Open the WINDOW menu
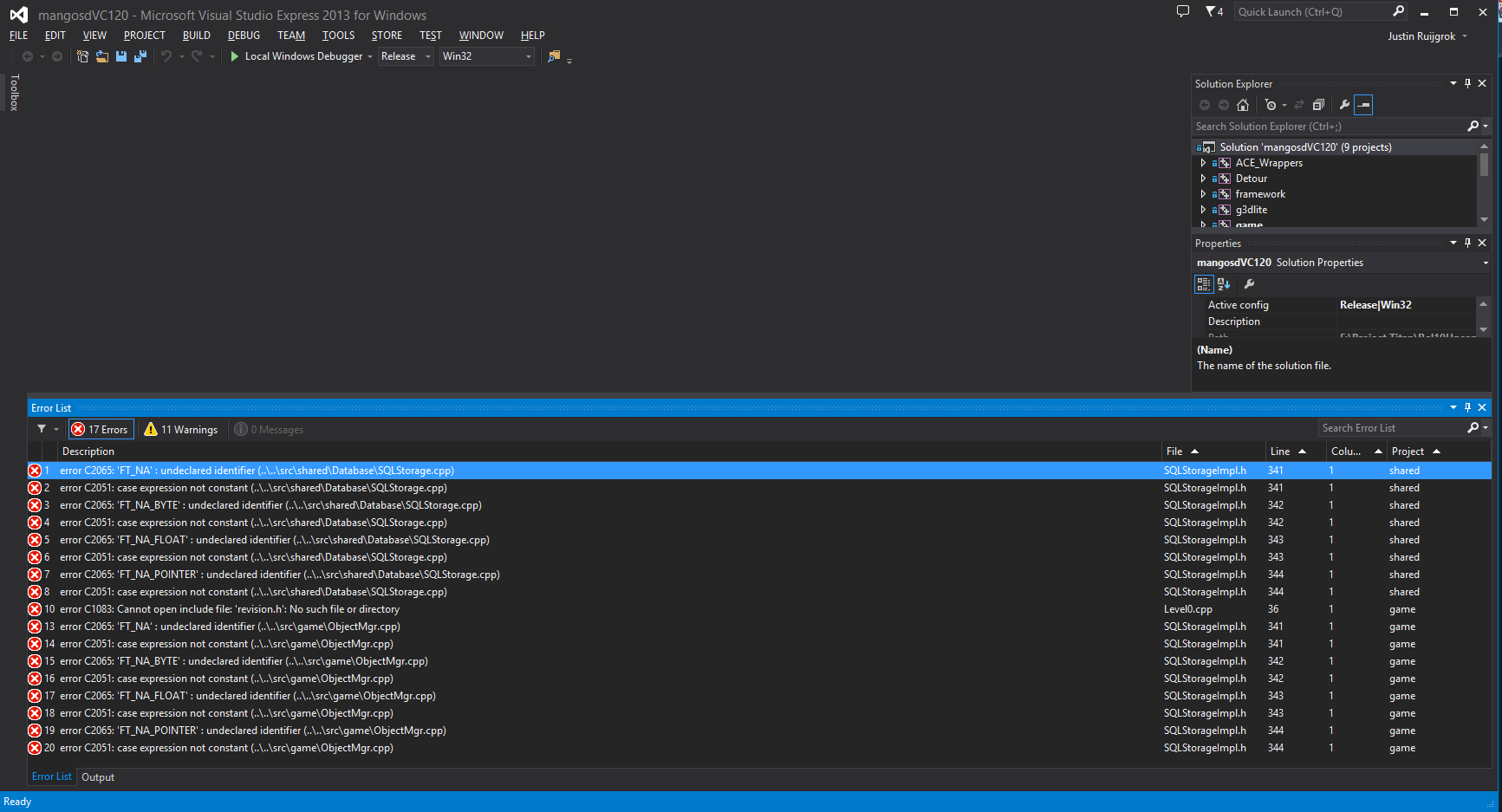Image resolution: width=1502 pixels, height=812 pixels. pos(481,36)
